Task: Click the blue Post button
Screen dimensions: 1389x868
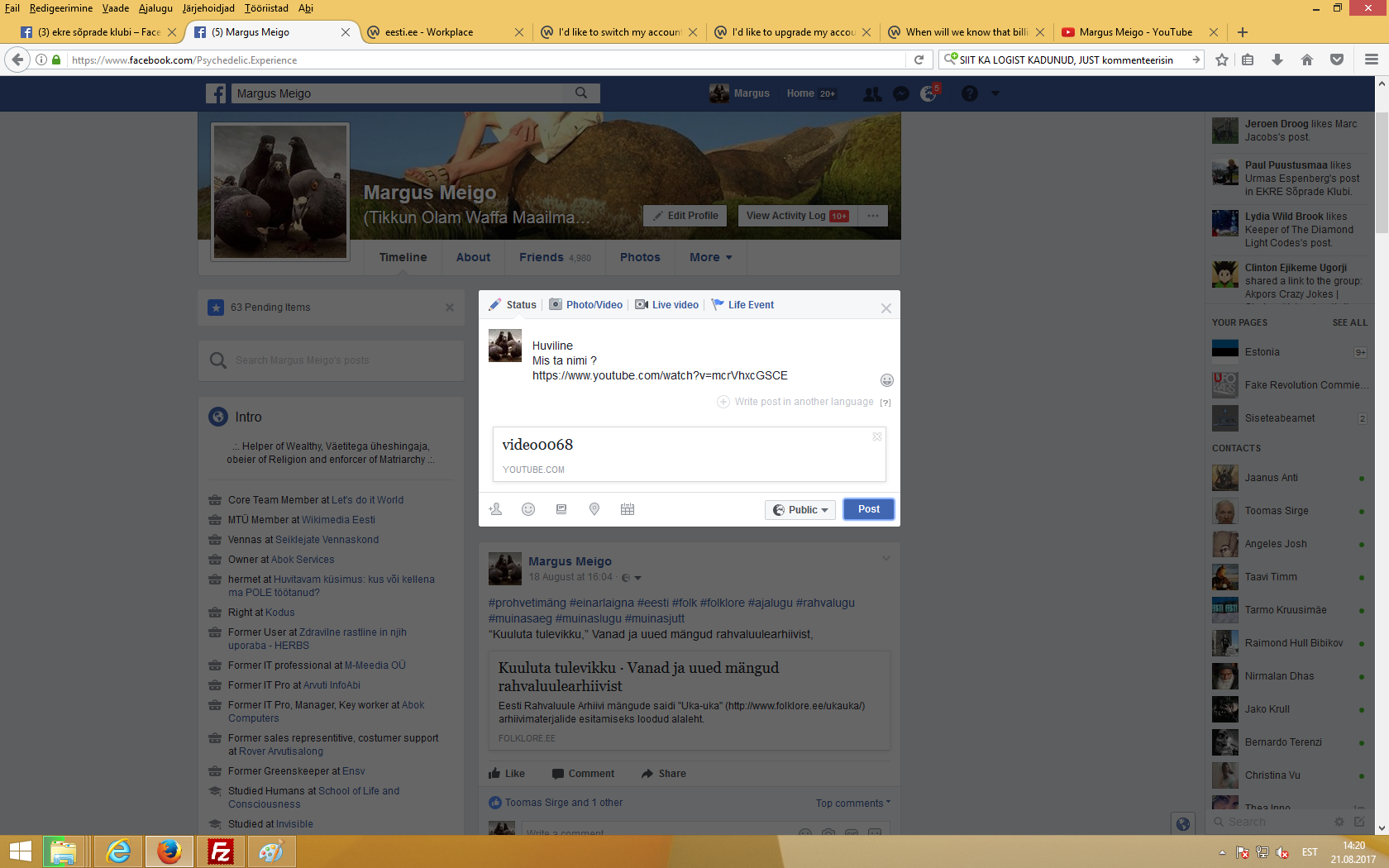Action: [x=869, y=509]
